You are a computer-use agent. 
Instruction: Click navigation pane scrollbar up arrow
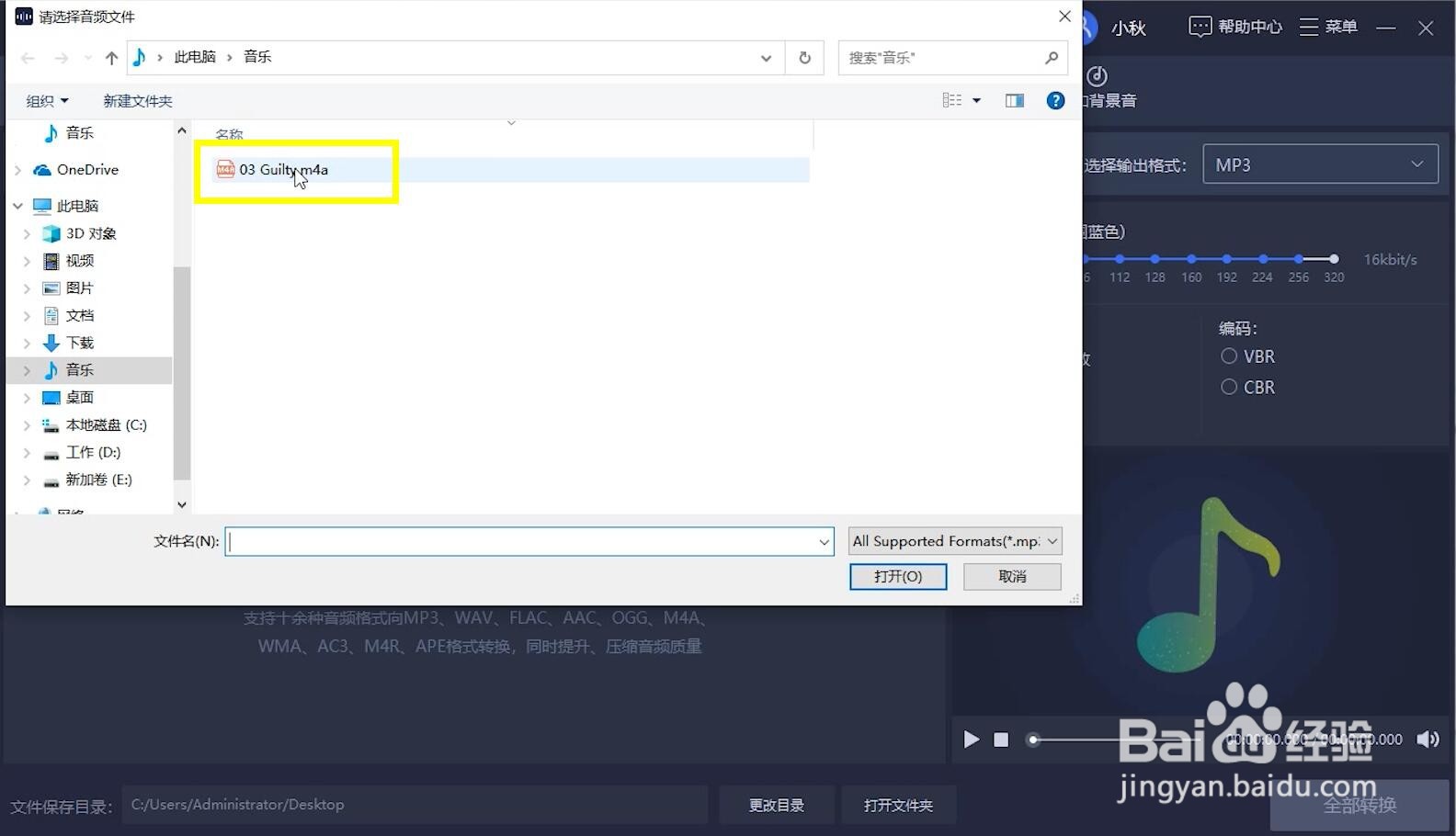[182, 130]
